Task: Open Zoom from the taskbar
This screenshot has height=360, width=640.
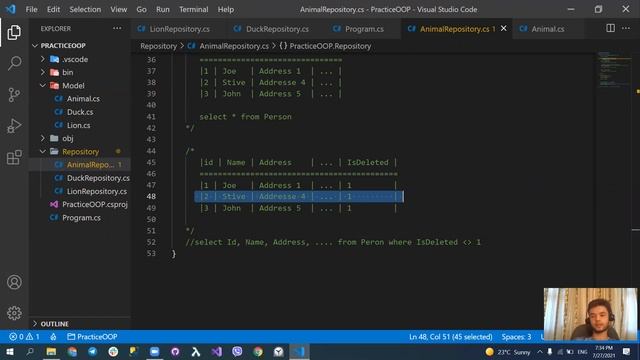Action: (x=154, y=351)
